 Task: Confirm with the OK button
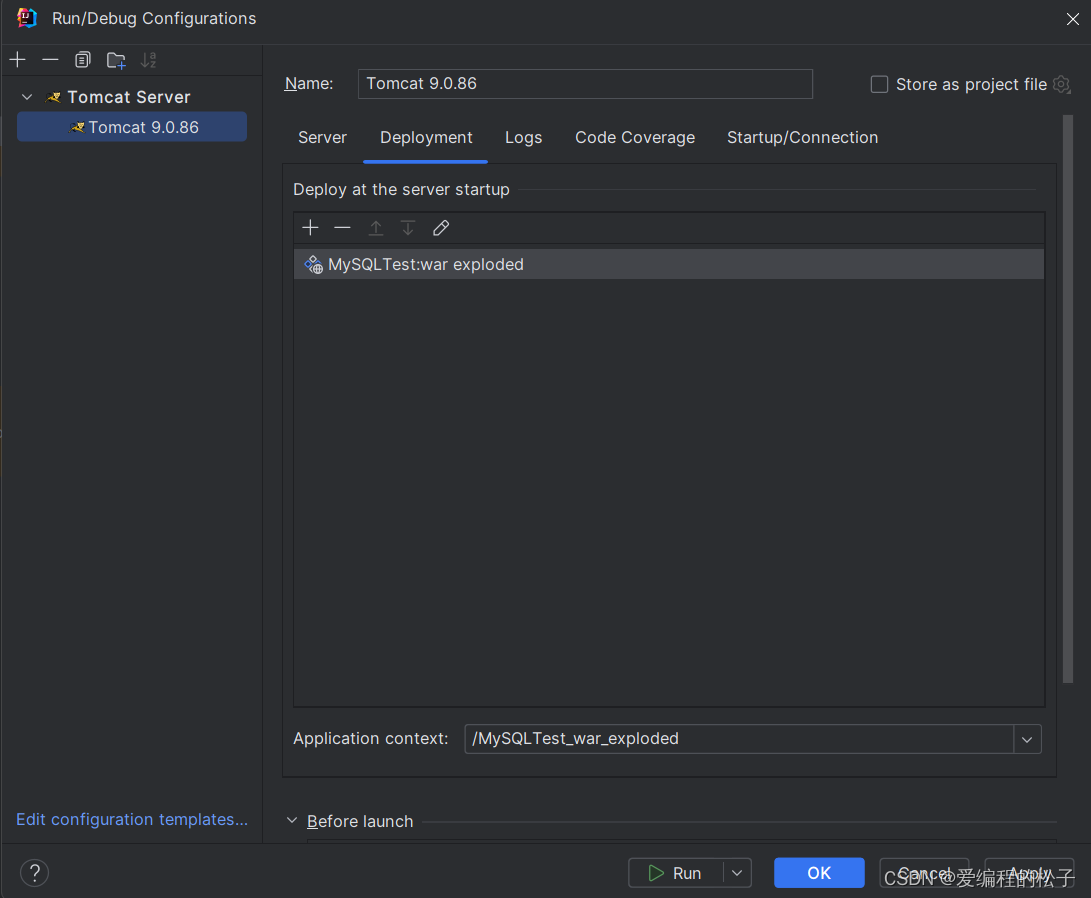coord(819,873)
